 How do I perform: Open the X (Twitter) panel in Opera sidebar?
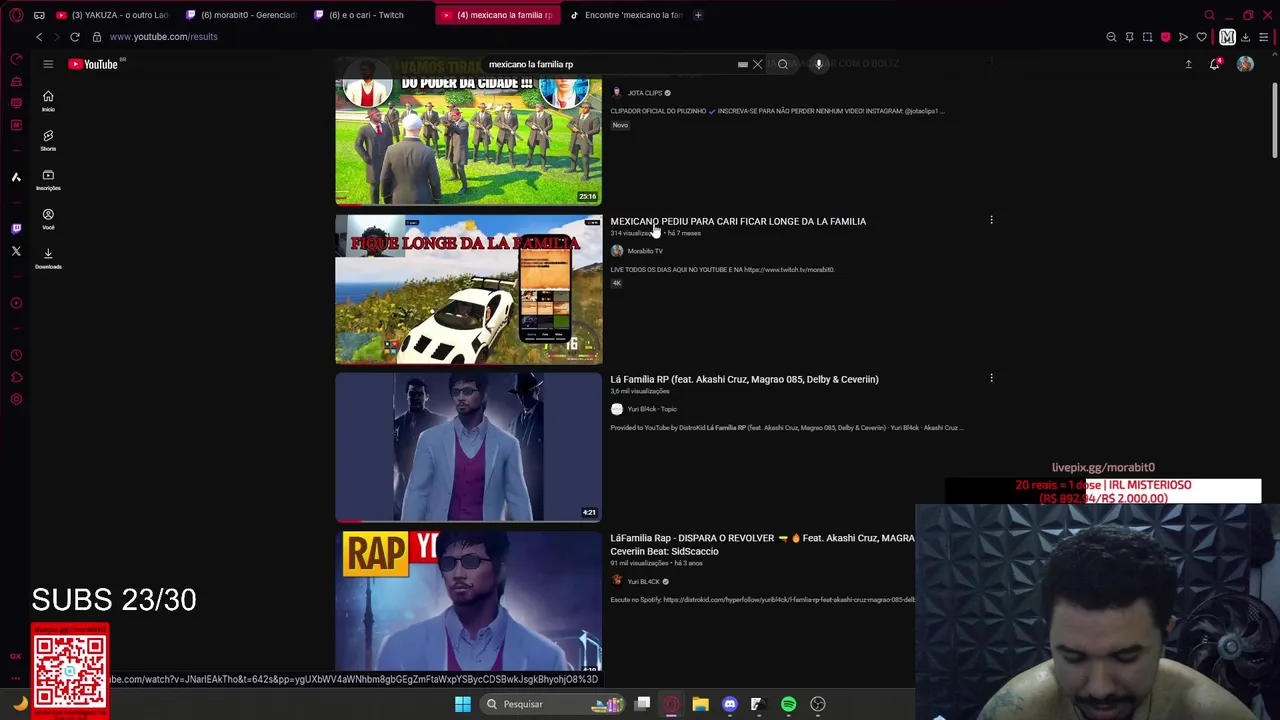(16, 251)
